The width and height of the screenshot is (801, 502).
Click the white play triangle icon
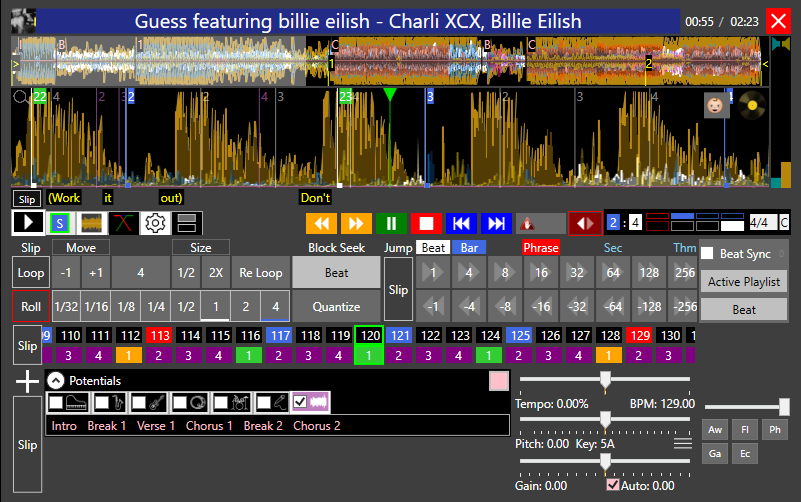[28, 223]
